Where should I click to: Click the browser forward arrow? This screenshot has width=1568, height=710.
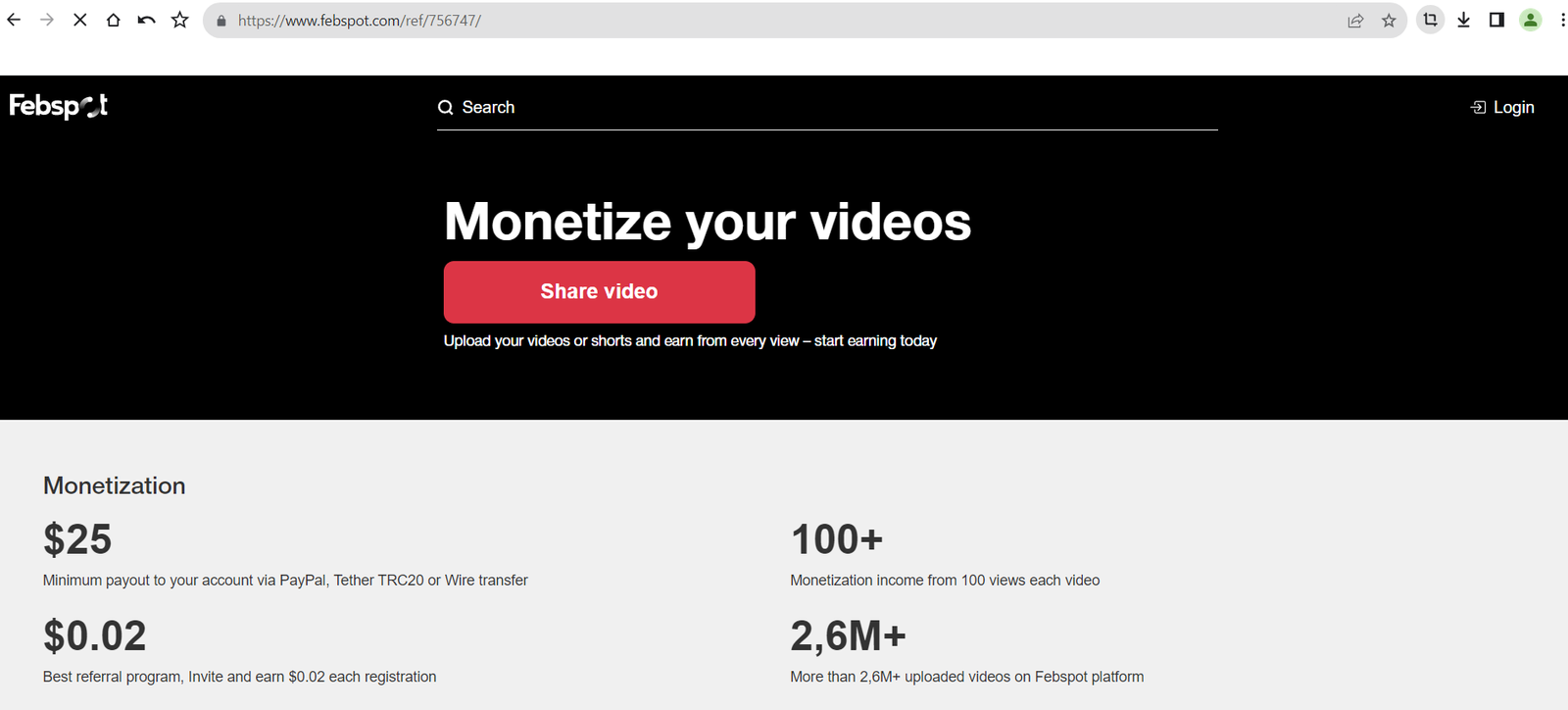[47, 20]
